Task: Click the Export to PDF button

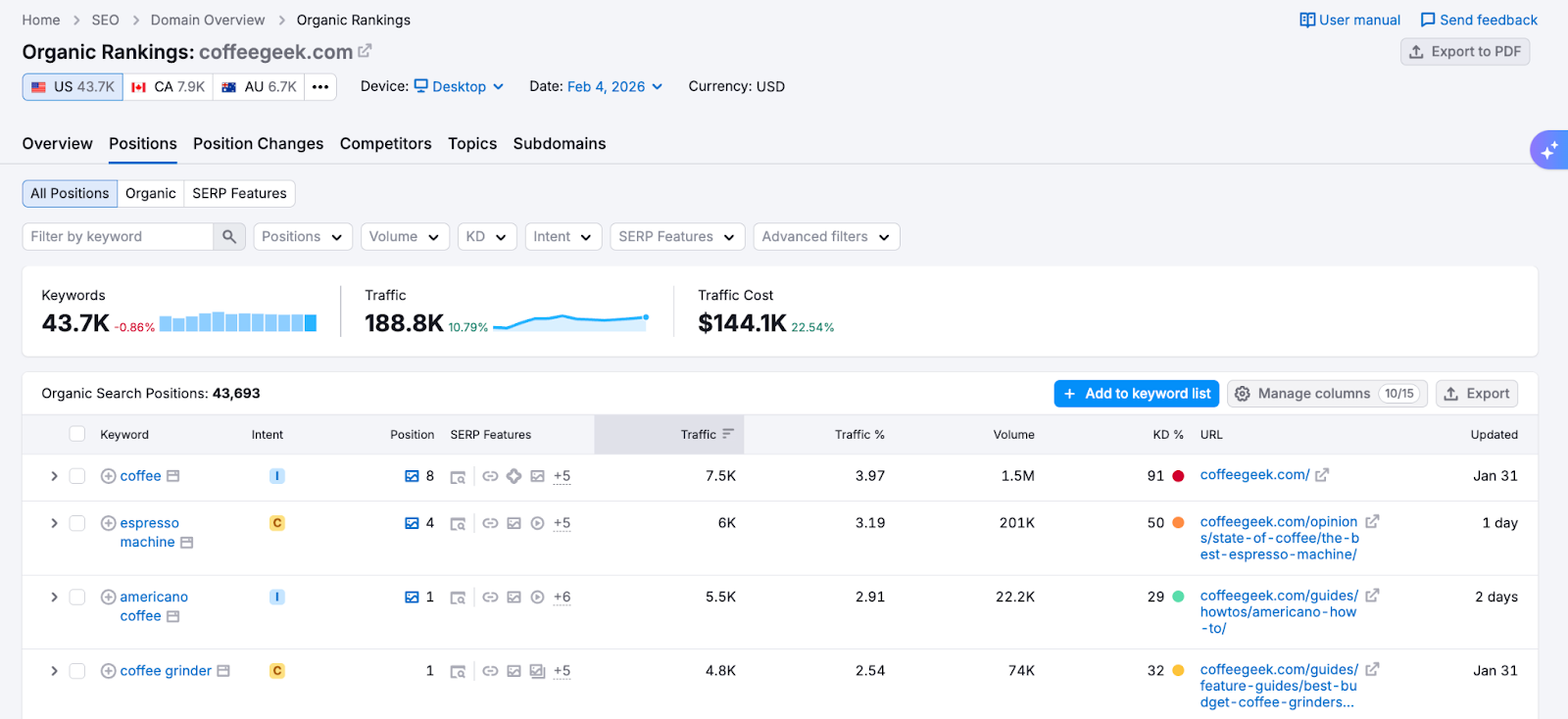Action: (x=1465, y=52)
